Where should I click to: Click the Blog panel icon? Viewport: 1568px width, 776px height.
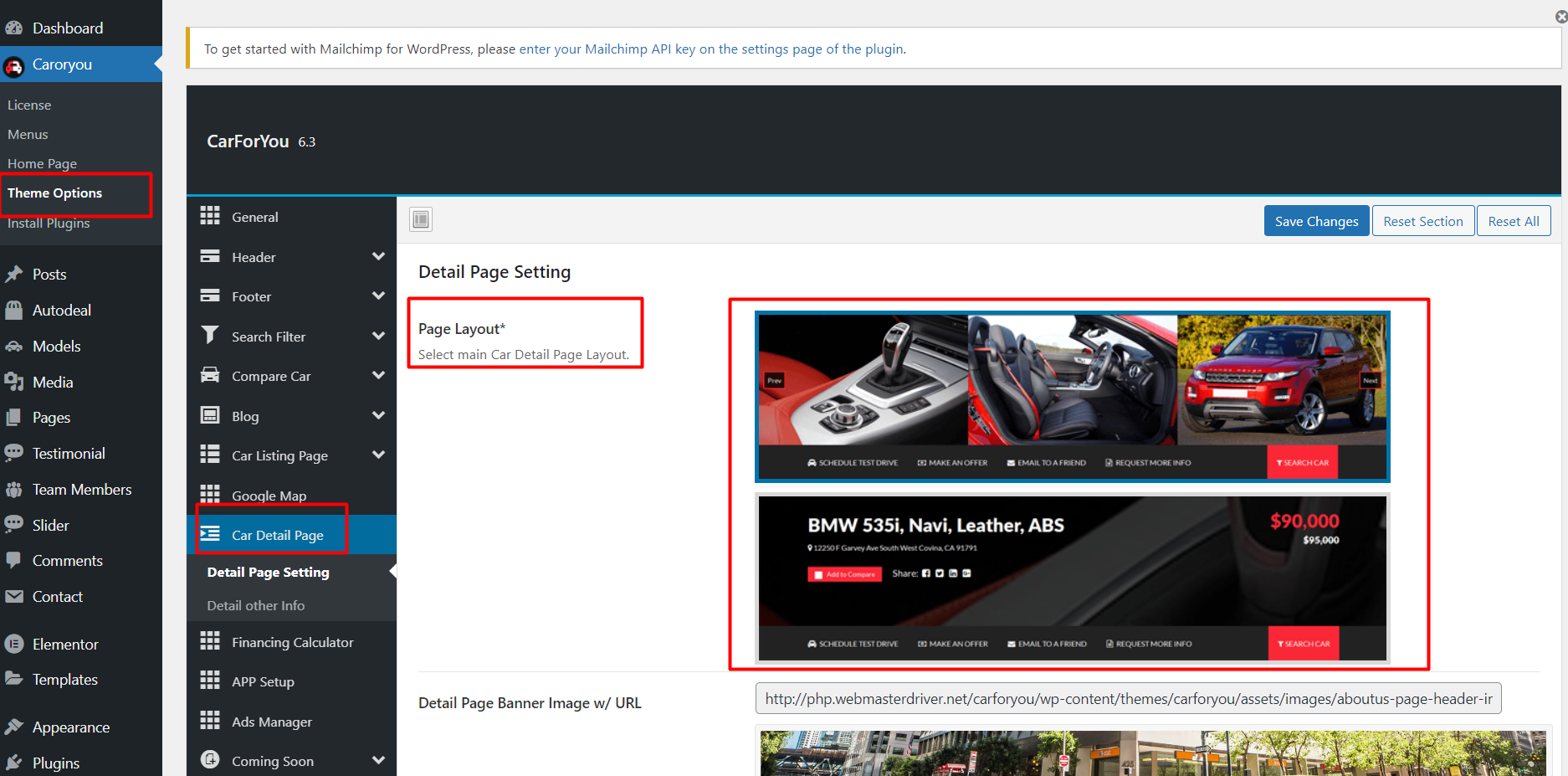210,414
